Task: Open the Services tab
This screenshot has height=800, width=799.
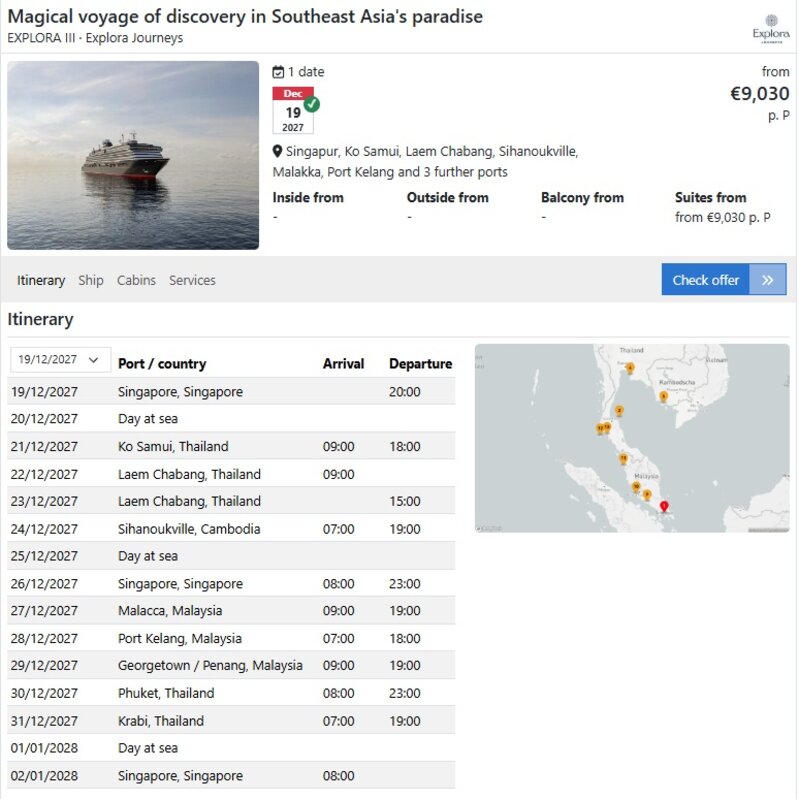Action: 192,280
